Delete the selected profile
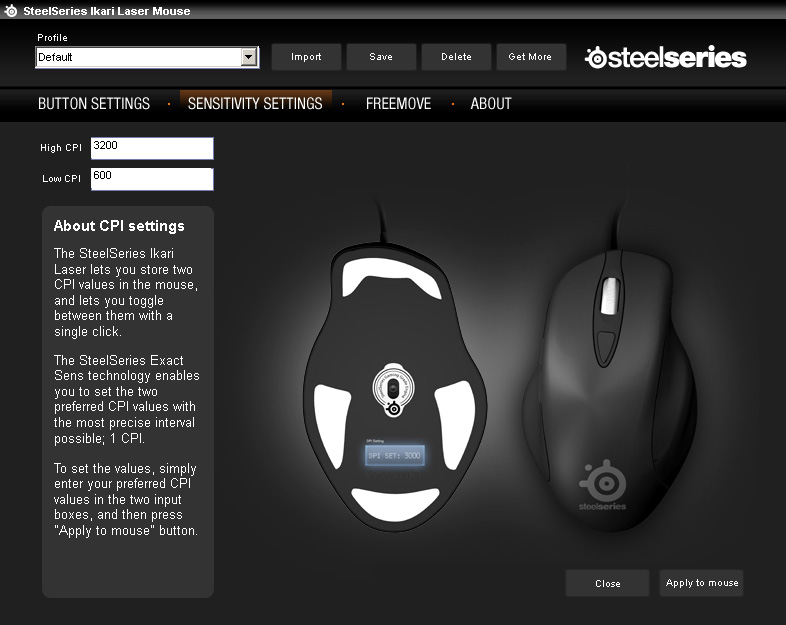The width and height of the screenshot is (786, 625). 456,57
